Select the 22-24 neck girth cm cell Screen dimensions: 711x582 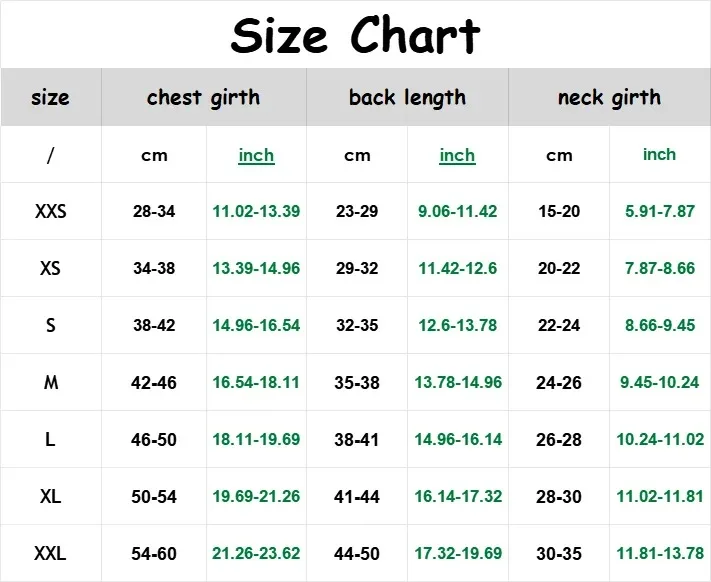click(x=559, y=326)
